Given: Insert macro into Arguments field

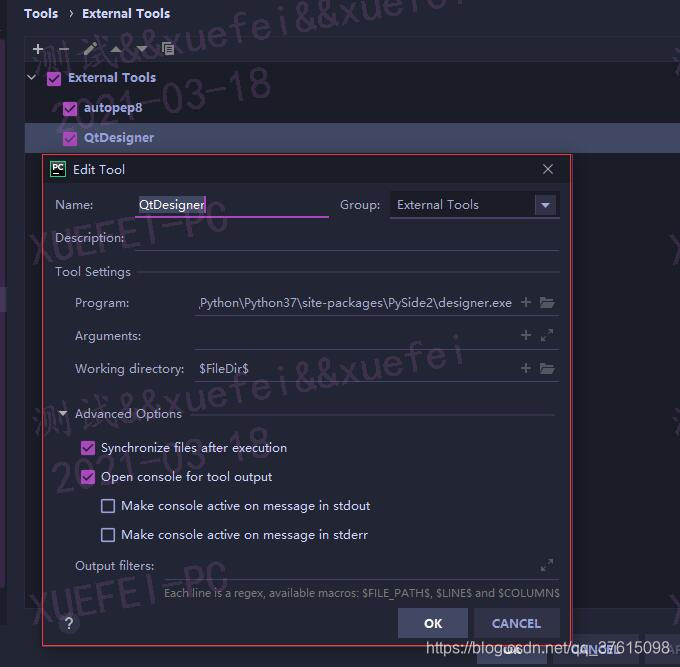Looking at the screenshot, I should click(x=526, y=335).
